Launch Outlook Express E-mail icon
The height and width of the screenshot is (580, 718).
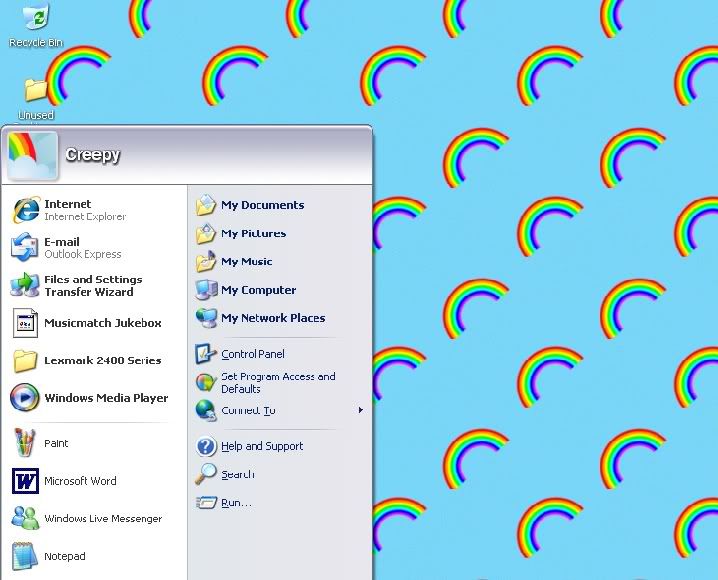pos(25,248)
